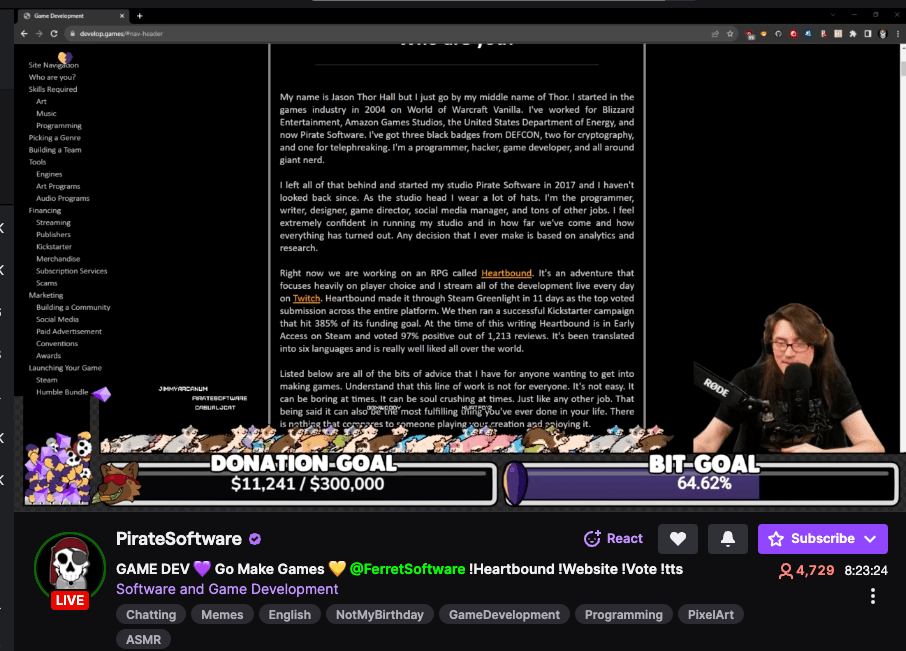The width and height of the screenshot is (906, 651).
Task: Click the ASMR tag
Action: 143,639
